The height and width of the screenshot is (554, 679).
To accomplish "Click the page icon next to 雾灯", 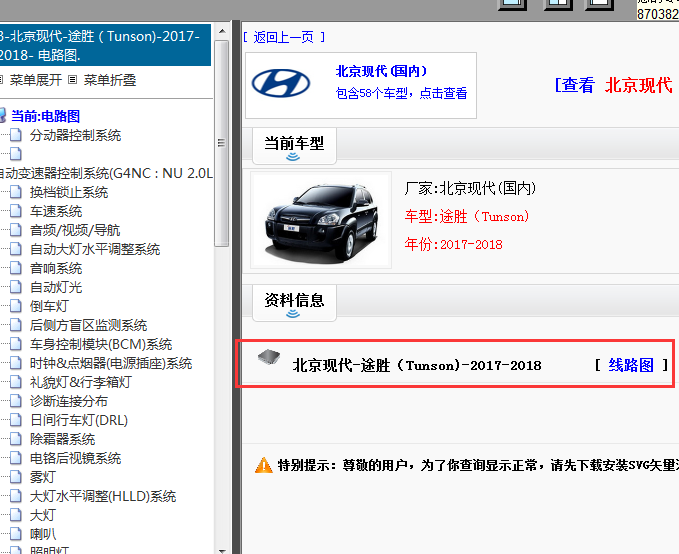I will (15, 477).
